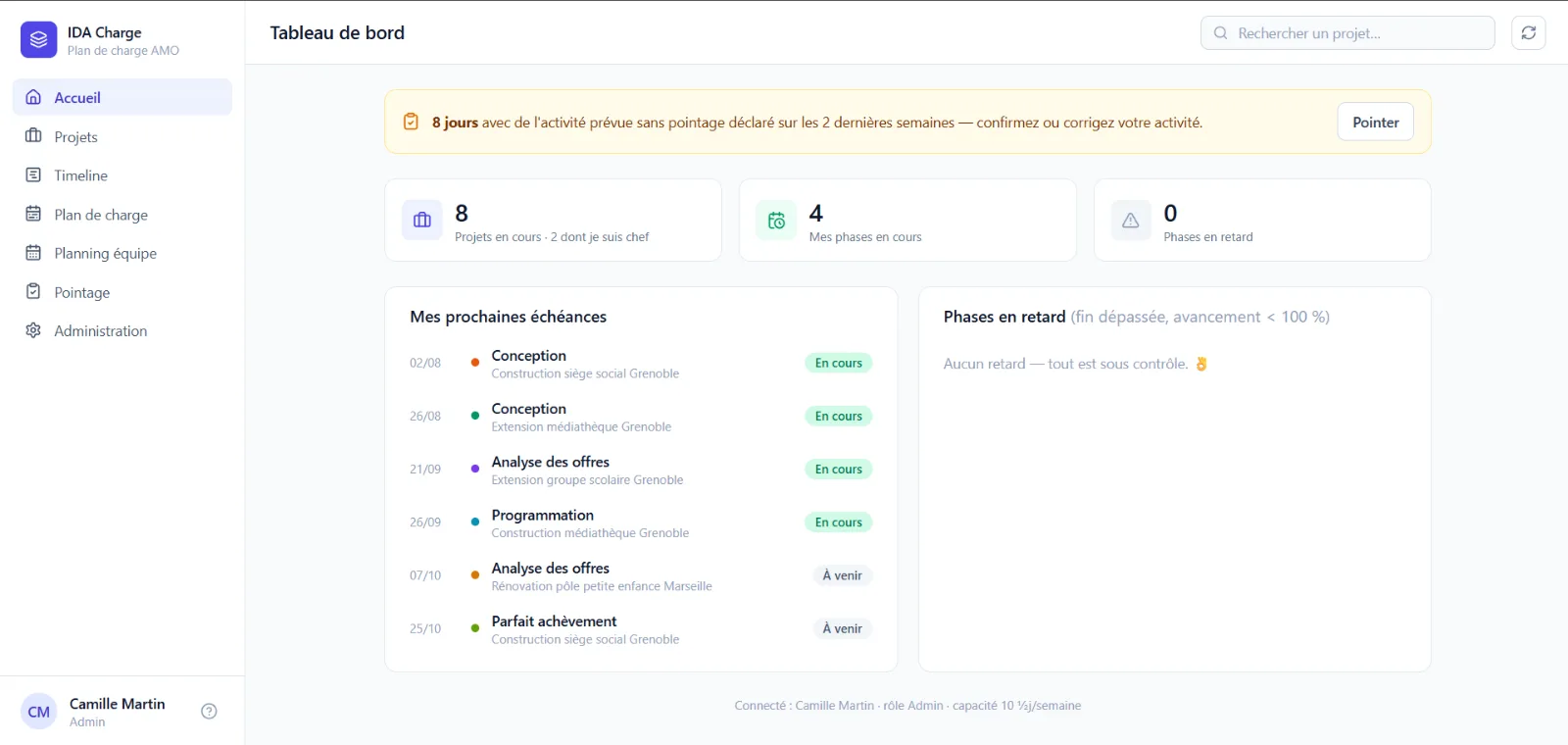Viewport: 1568px width, 745px height.
Task: Open Plan de charge page
Action: 122,214
